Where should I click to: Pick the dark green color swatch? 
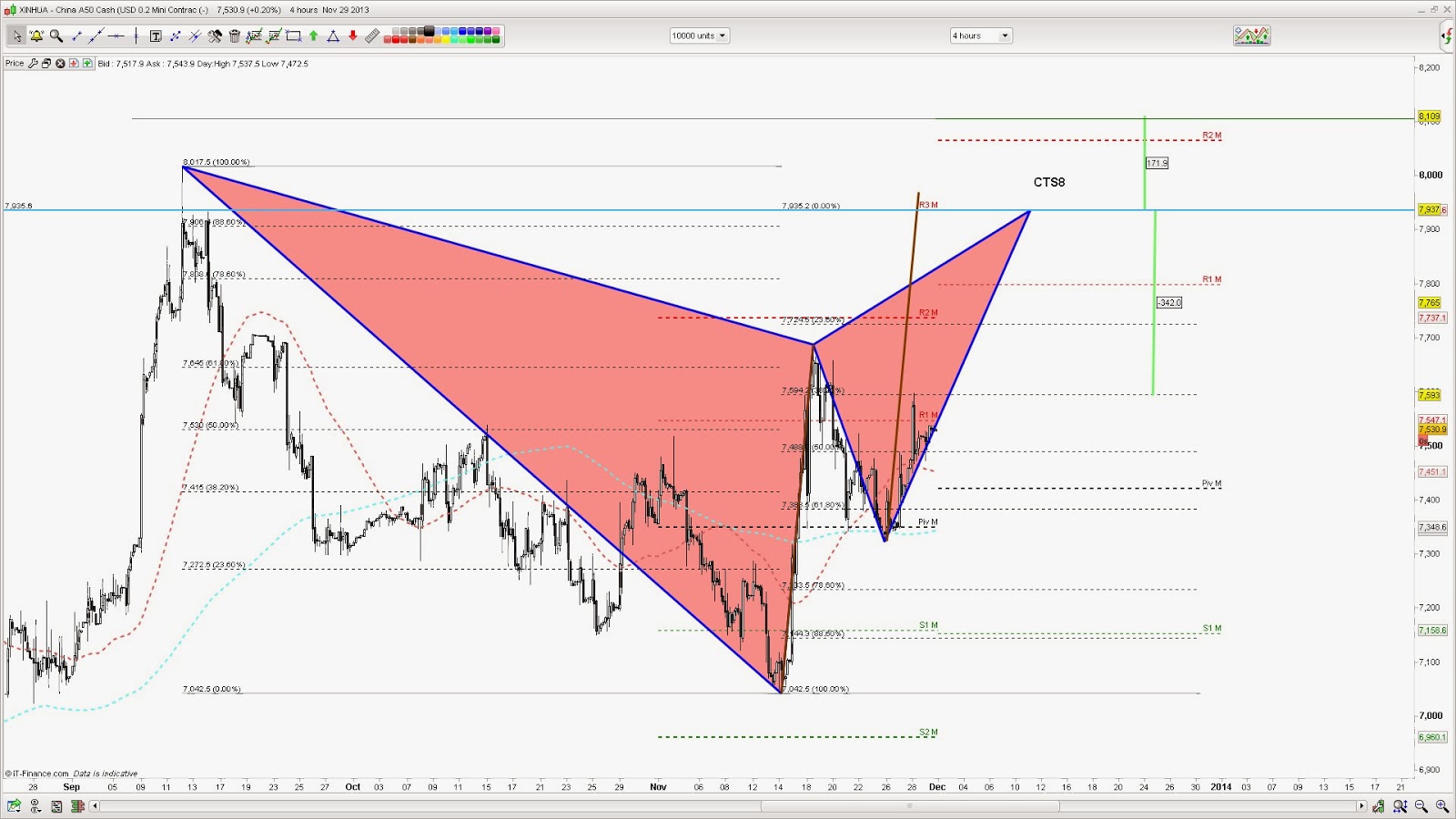pos(495,40)
